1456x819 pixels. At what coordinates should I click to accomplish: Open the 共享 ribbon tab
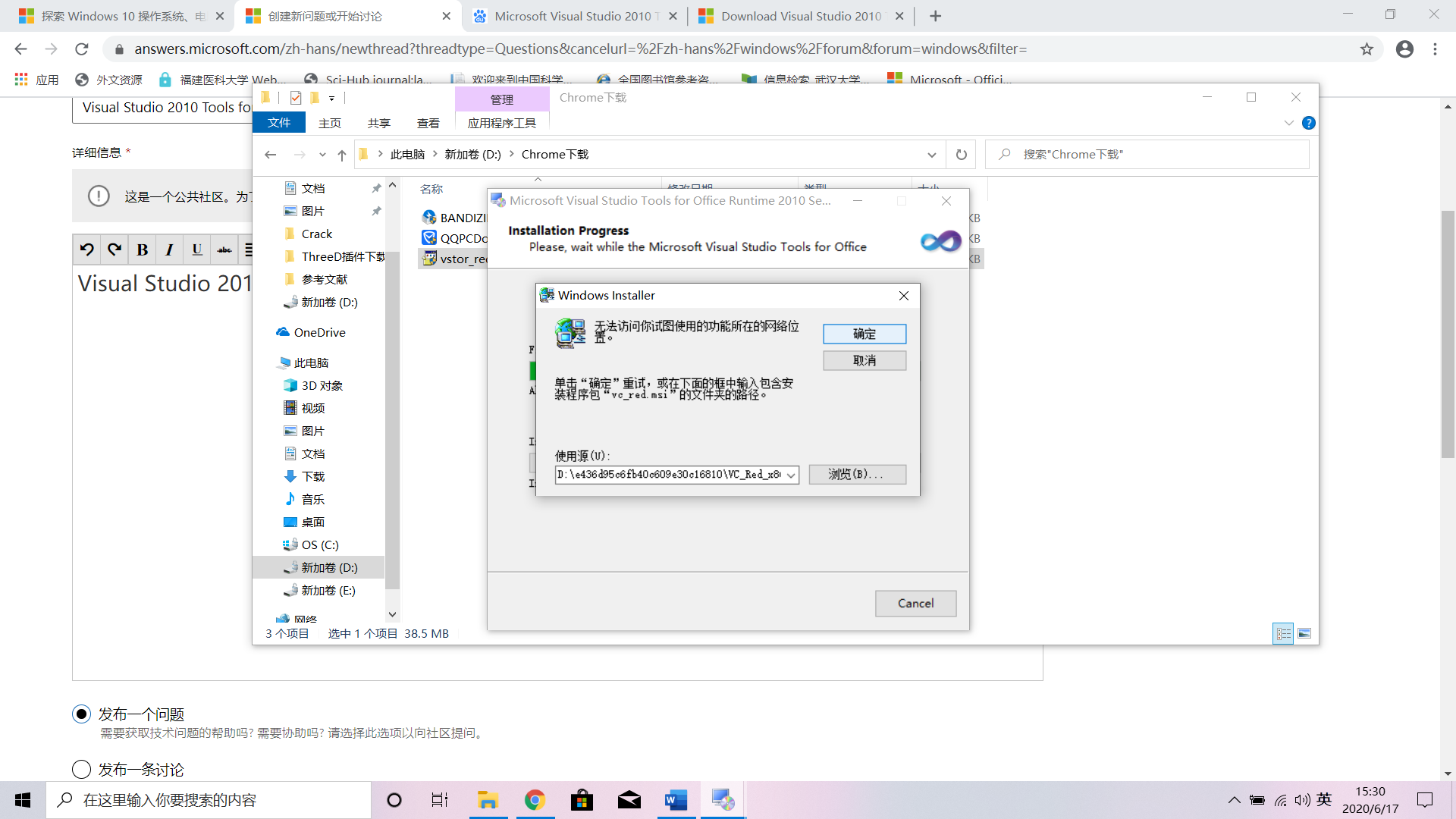(379, 123)
